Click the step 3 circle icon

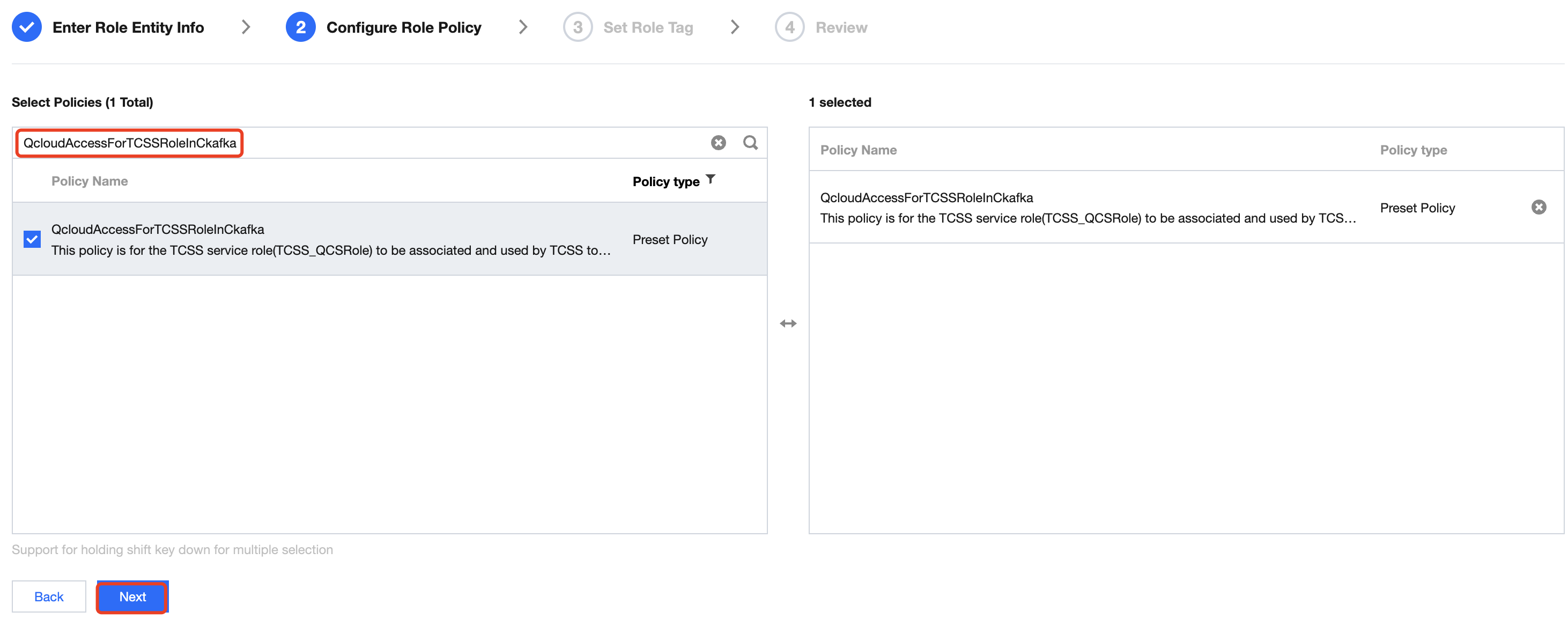577,27
